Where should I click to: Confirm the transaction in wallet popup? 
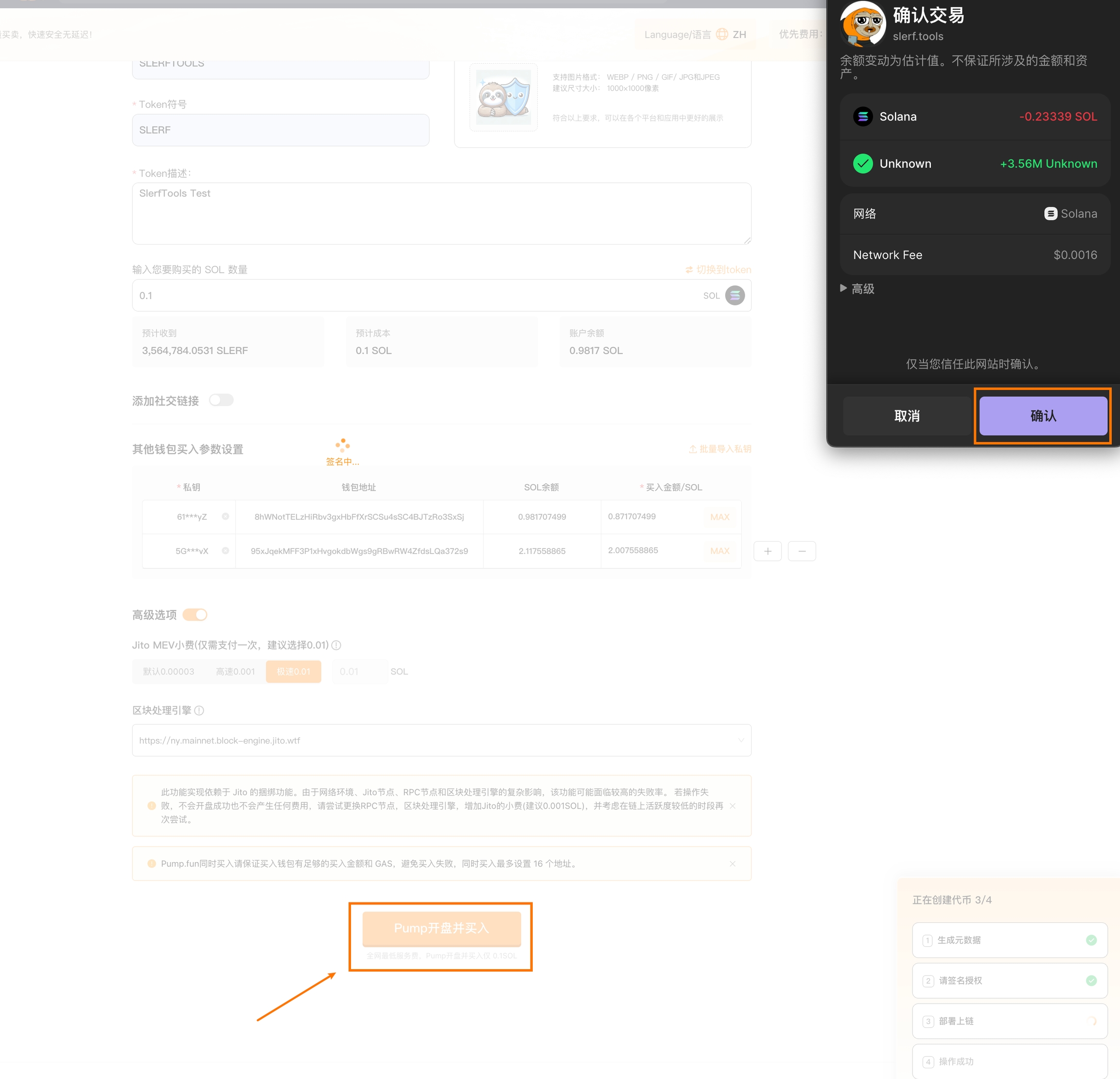tap(1043, 416)
